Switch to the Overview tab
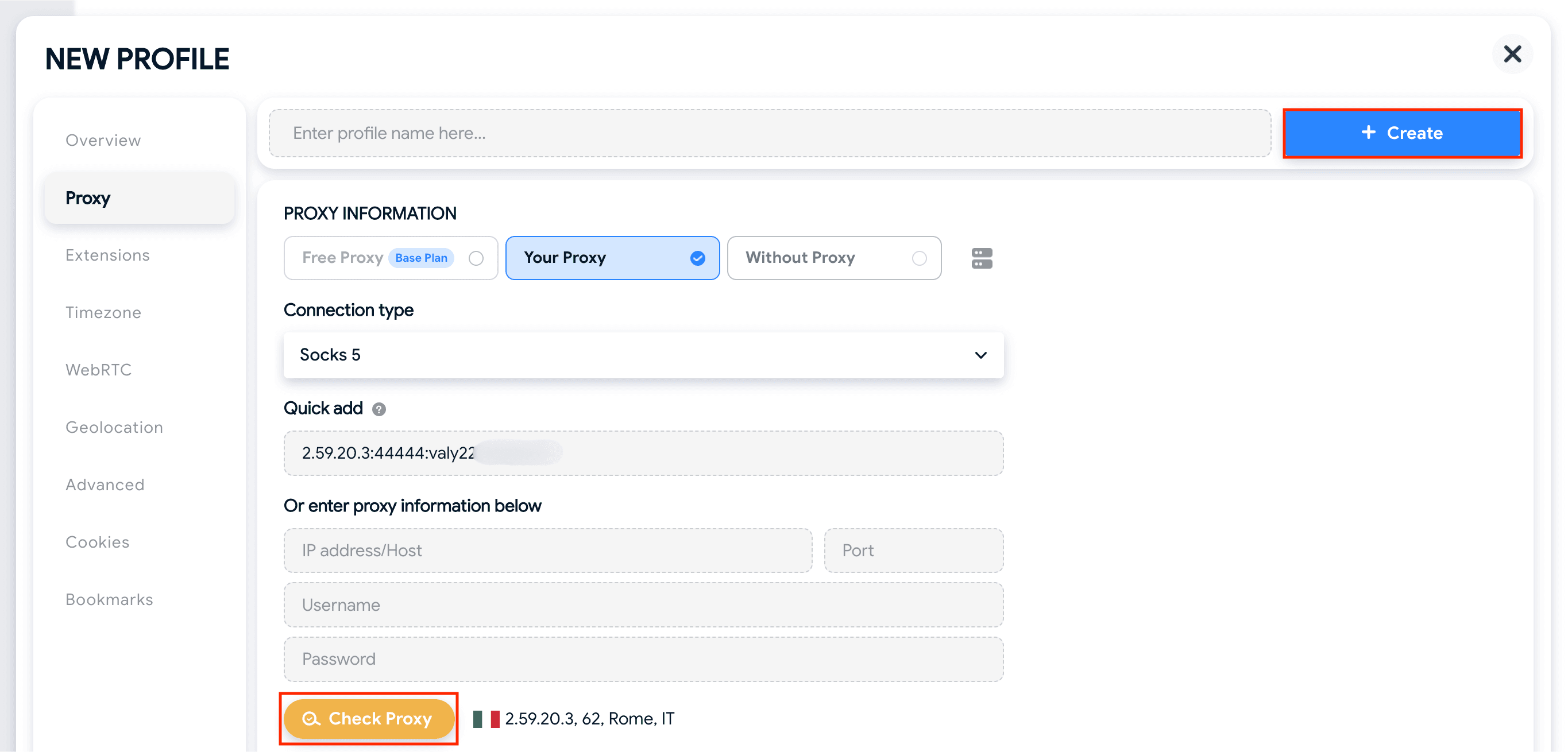Viewport: 1568px width, 752px height. coord(102,140)
